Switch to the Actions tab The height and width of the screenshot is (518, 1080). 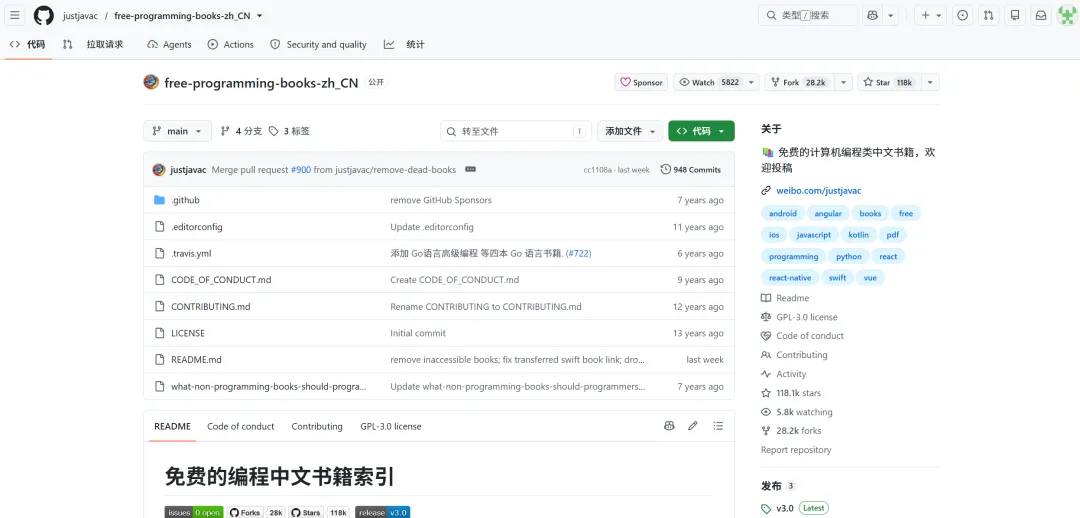[x=231, y=44]
